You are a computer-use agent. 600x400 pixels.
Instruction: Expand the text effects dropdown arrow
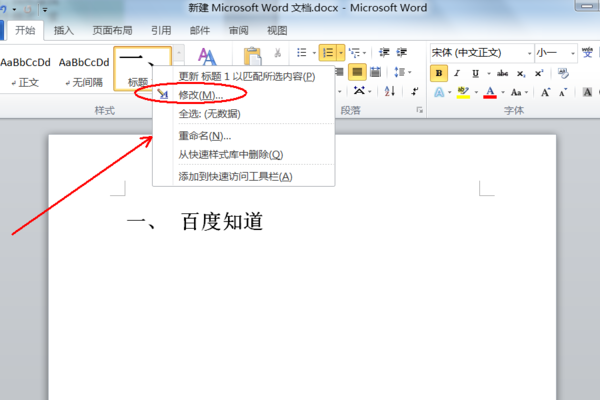(x=450, y=92)
